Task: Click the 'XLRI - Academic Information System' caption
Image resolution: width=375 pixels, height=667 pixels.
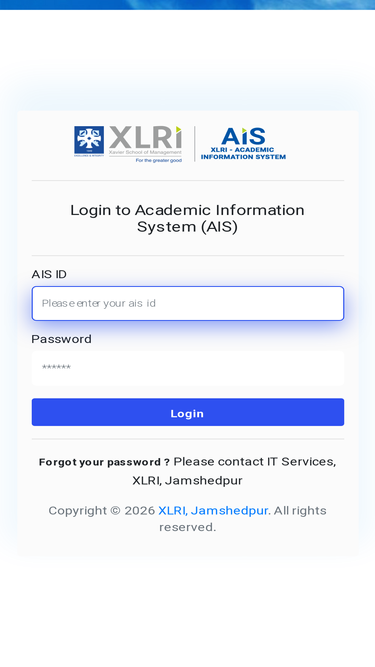Action: [243, 154]
